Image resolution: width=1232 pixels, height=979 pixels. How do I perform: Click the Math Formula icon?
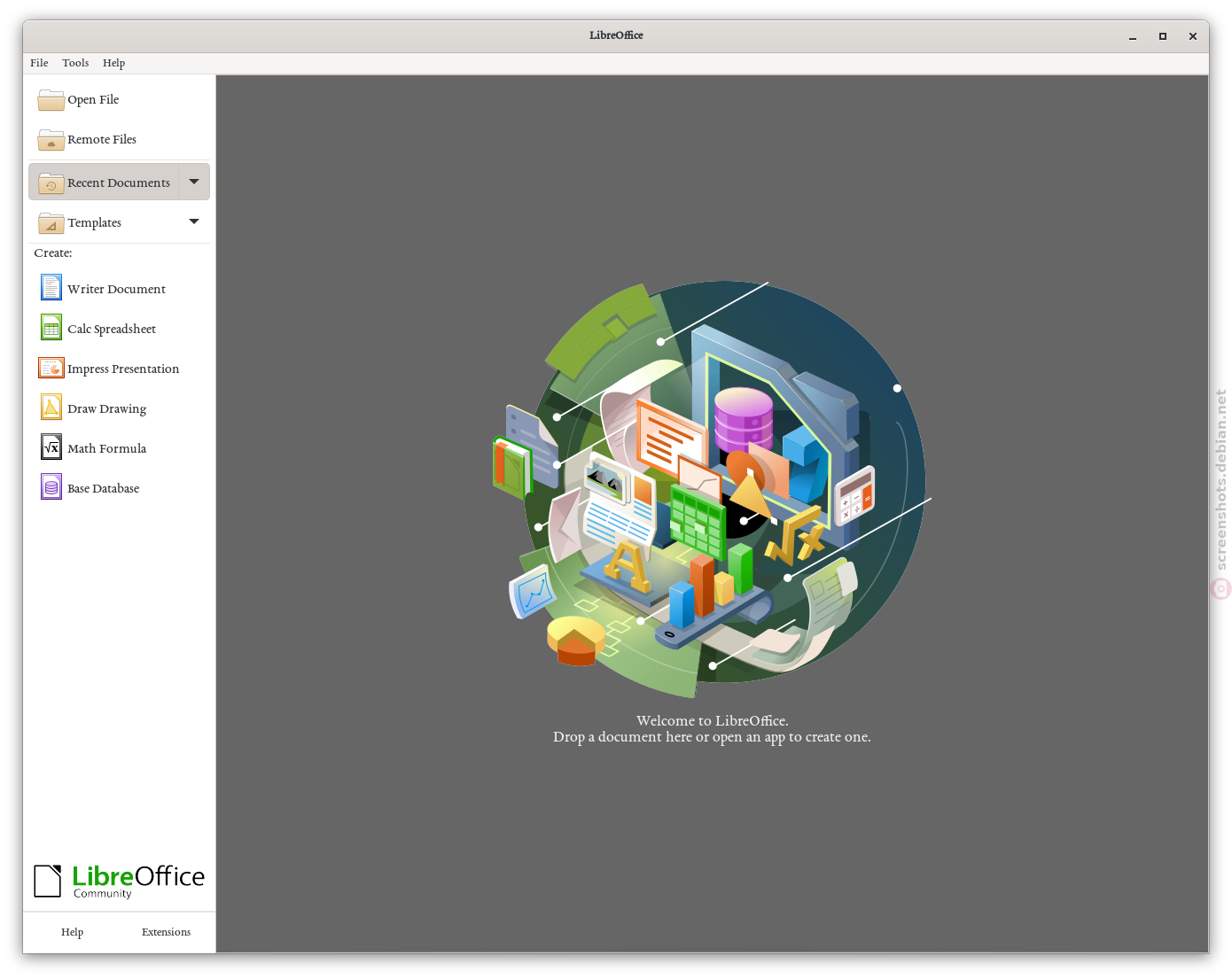click(51, 447)
